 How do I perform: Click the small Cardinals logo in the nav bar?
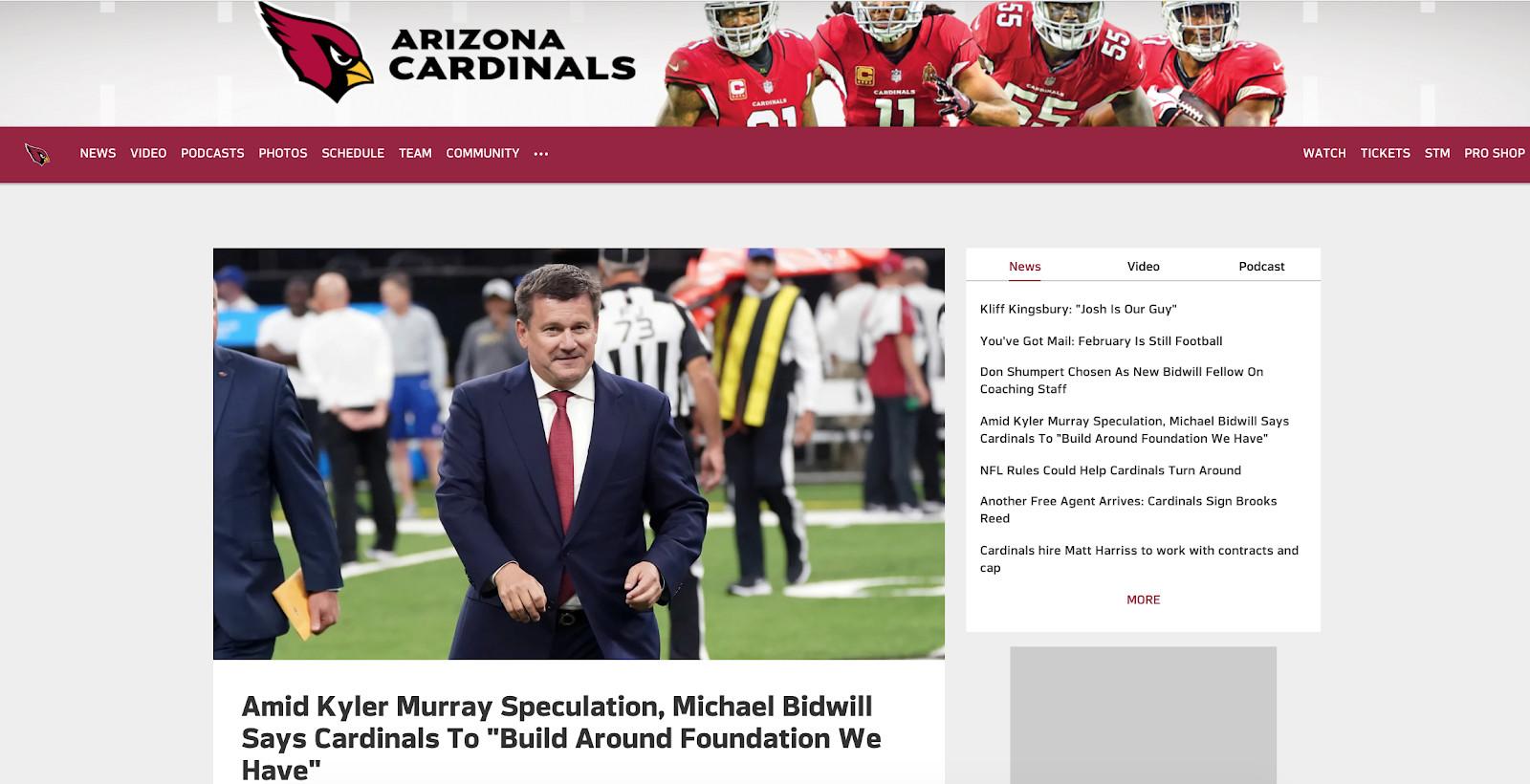click(37, 154)
